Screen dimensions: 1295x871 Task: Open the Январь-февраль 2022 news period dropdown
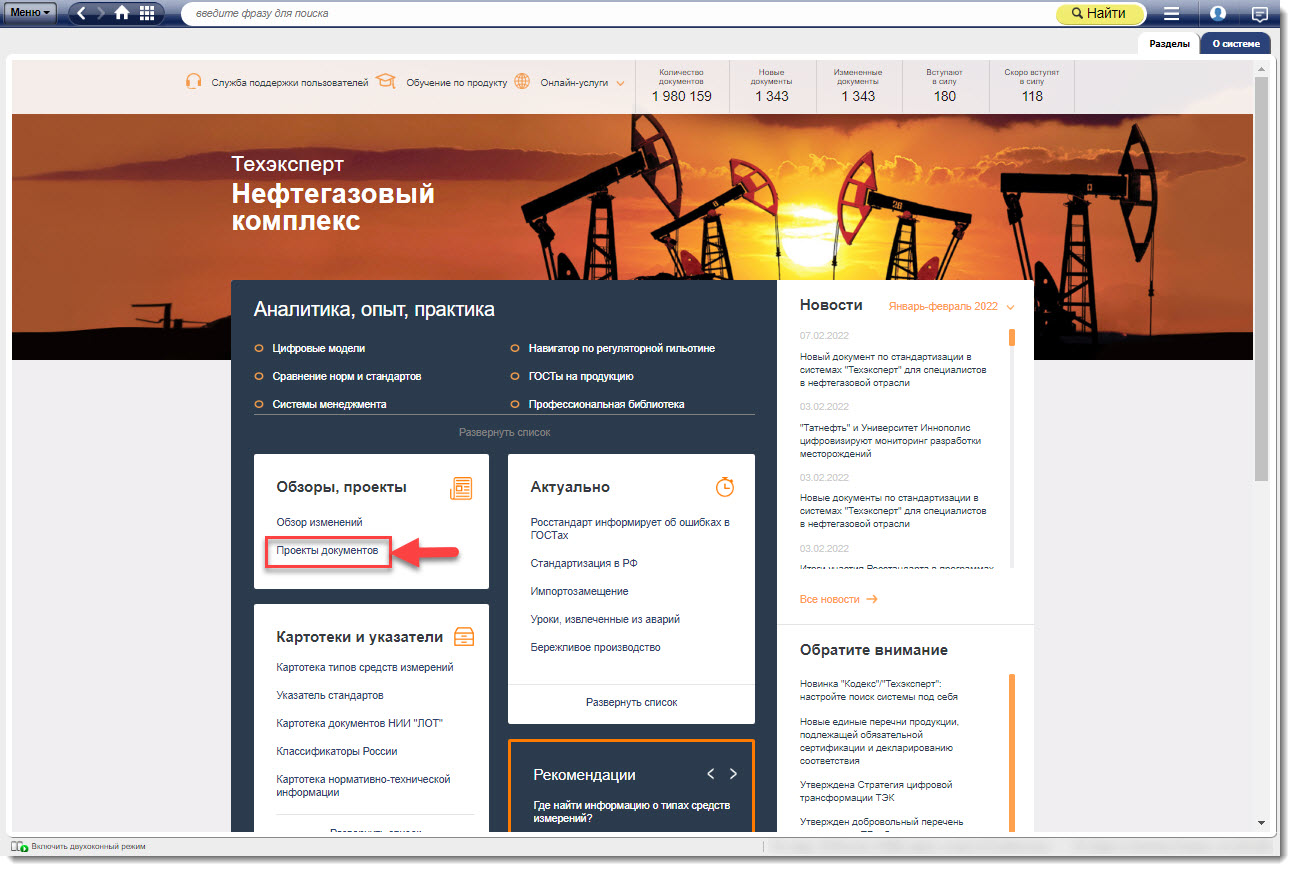click(951, 306)
